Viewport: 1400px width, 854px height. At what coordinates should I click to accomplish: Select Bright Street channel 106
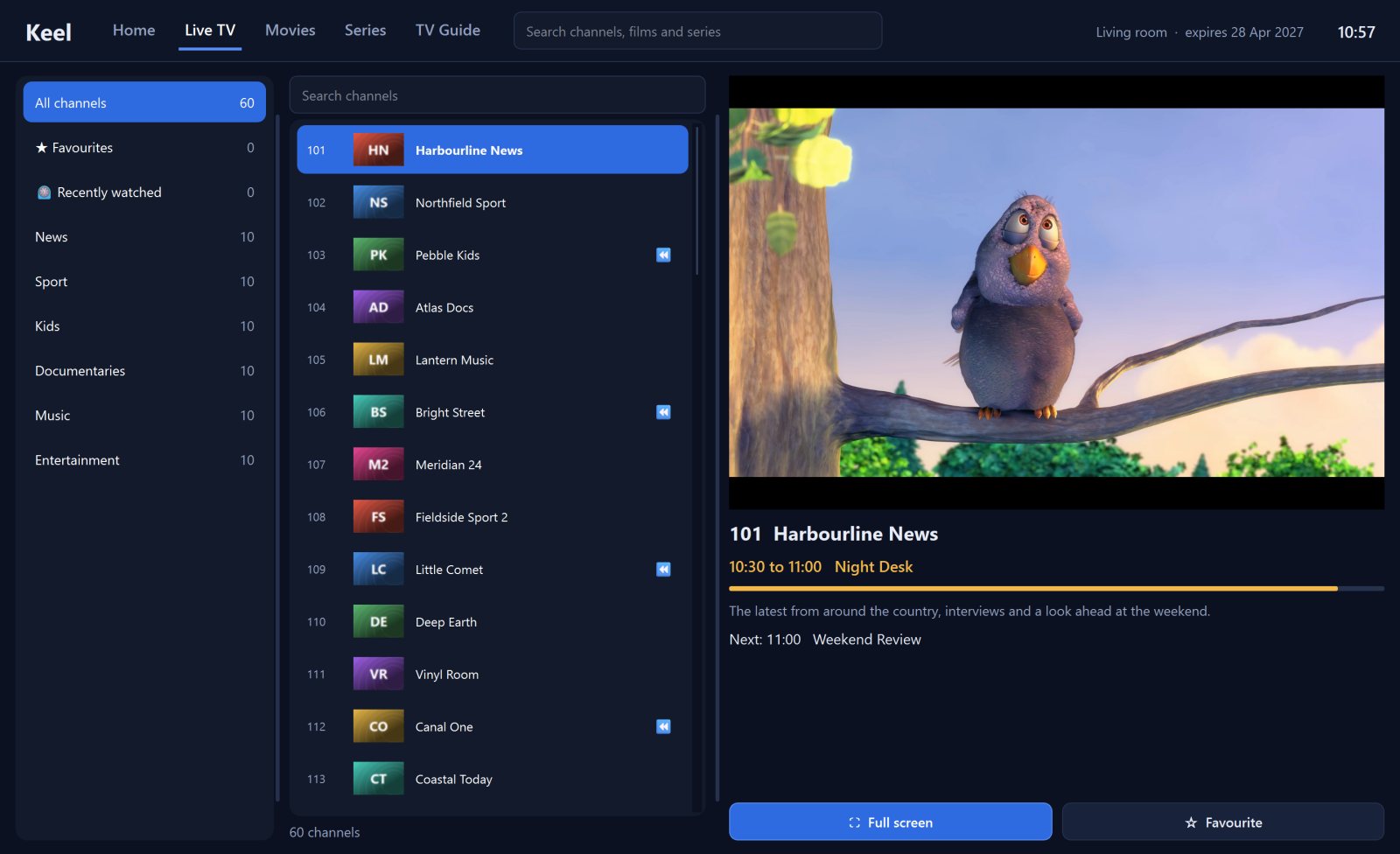[493, 412]
